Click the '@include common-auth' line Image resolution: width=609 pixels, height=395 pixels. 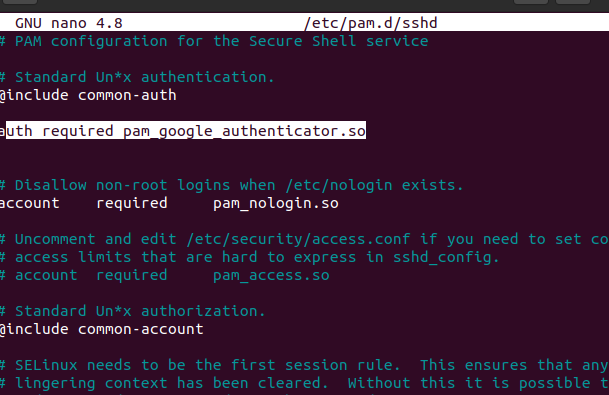(x=88, y=95)
